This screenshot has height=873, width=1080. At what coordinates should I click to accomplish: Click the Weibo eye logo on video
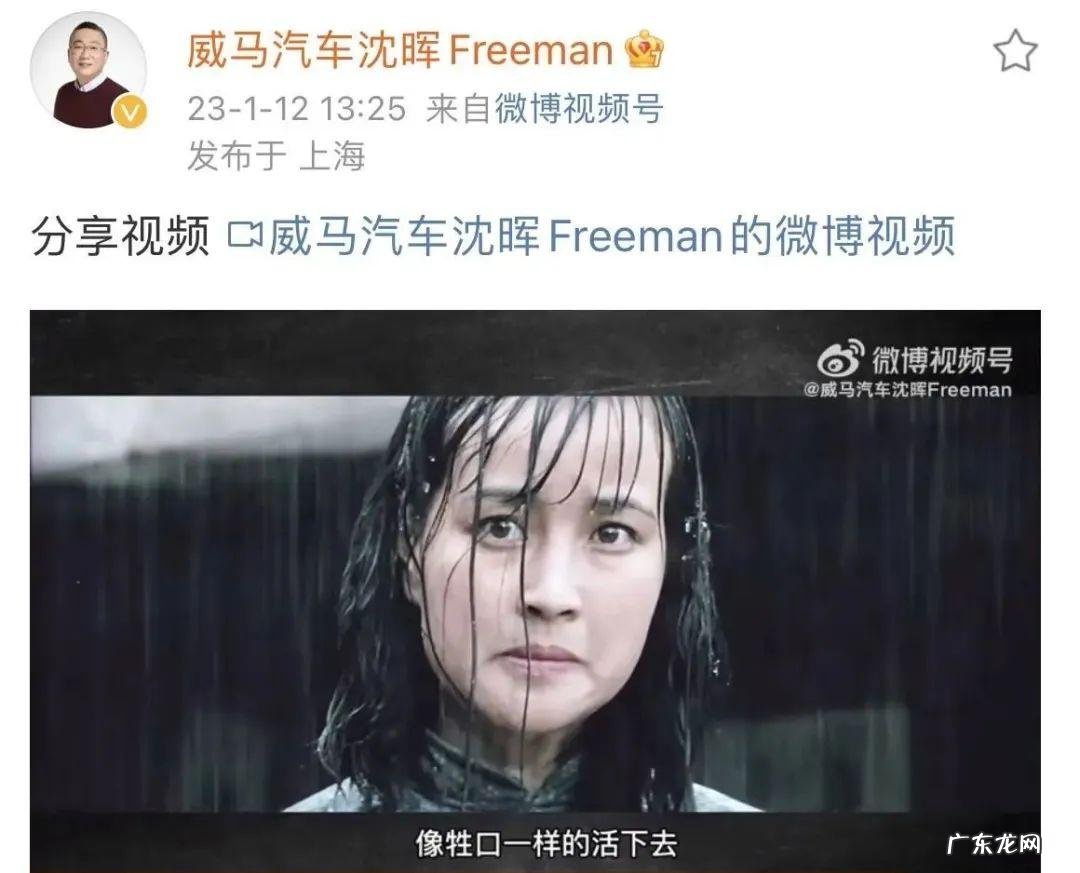click(x=840, y=358)
